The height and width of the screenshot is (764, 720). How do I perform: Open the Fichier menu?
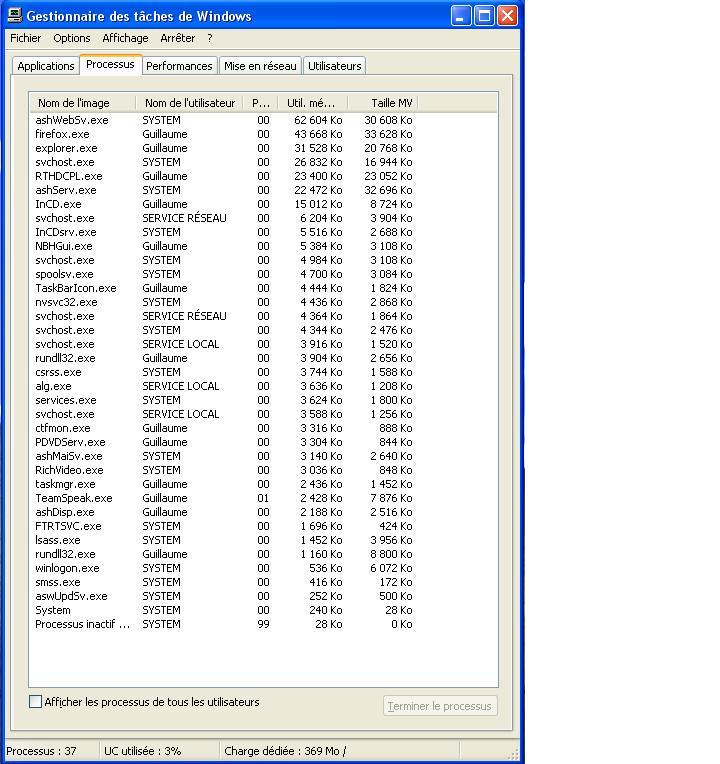(26, 38)
